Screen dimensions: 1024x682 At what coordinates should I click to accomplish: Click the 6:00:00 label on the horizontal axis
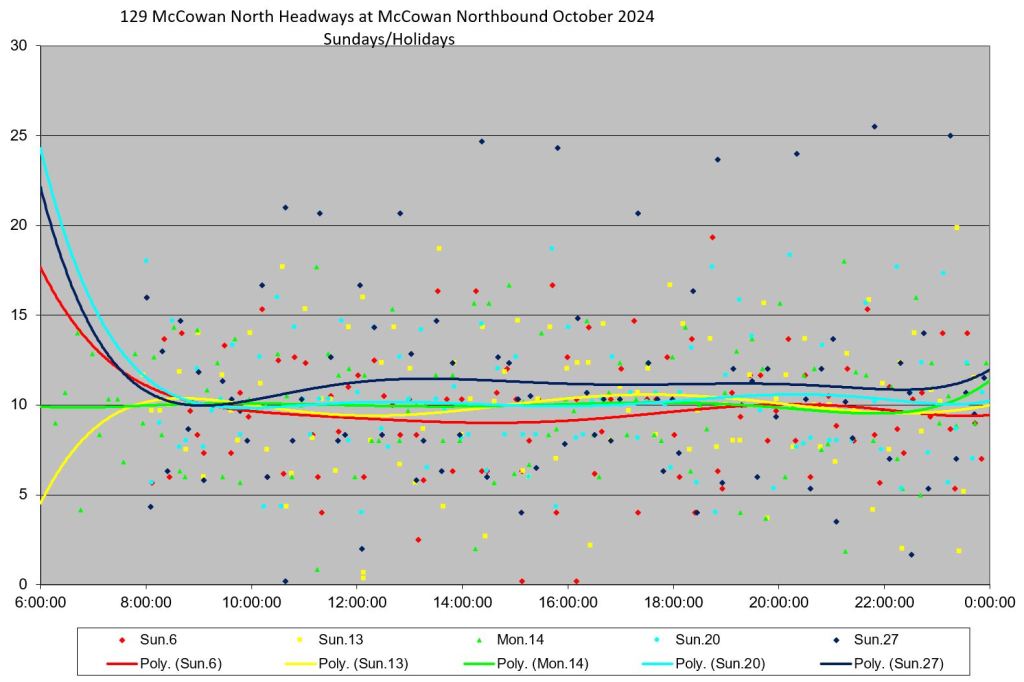(x=41, y=604)
